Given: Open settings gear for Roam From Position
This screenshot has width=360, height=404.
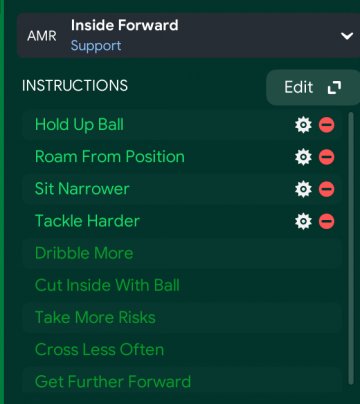Looking at the screenshot, I should click(303, 157).
